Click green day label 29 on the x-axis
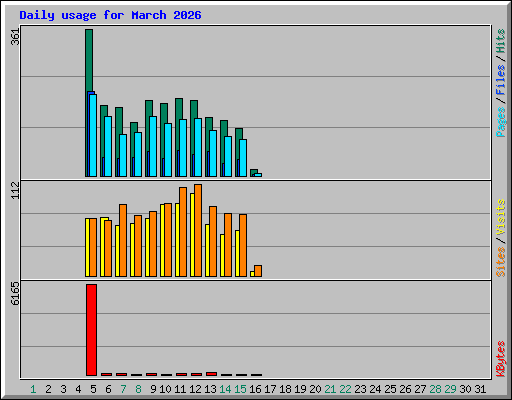Screen dimensions: 512x400 (450, 389)
